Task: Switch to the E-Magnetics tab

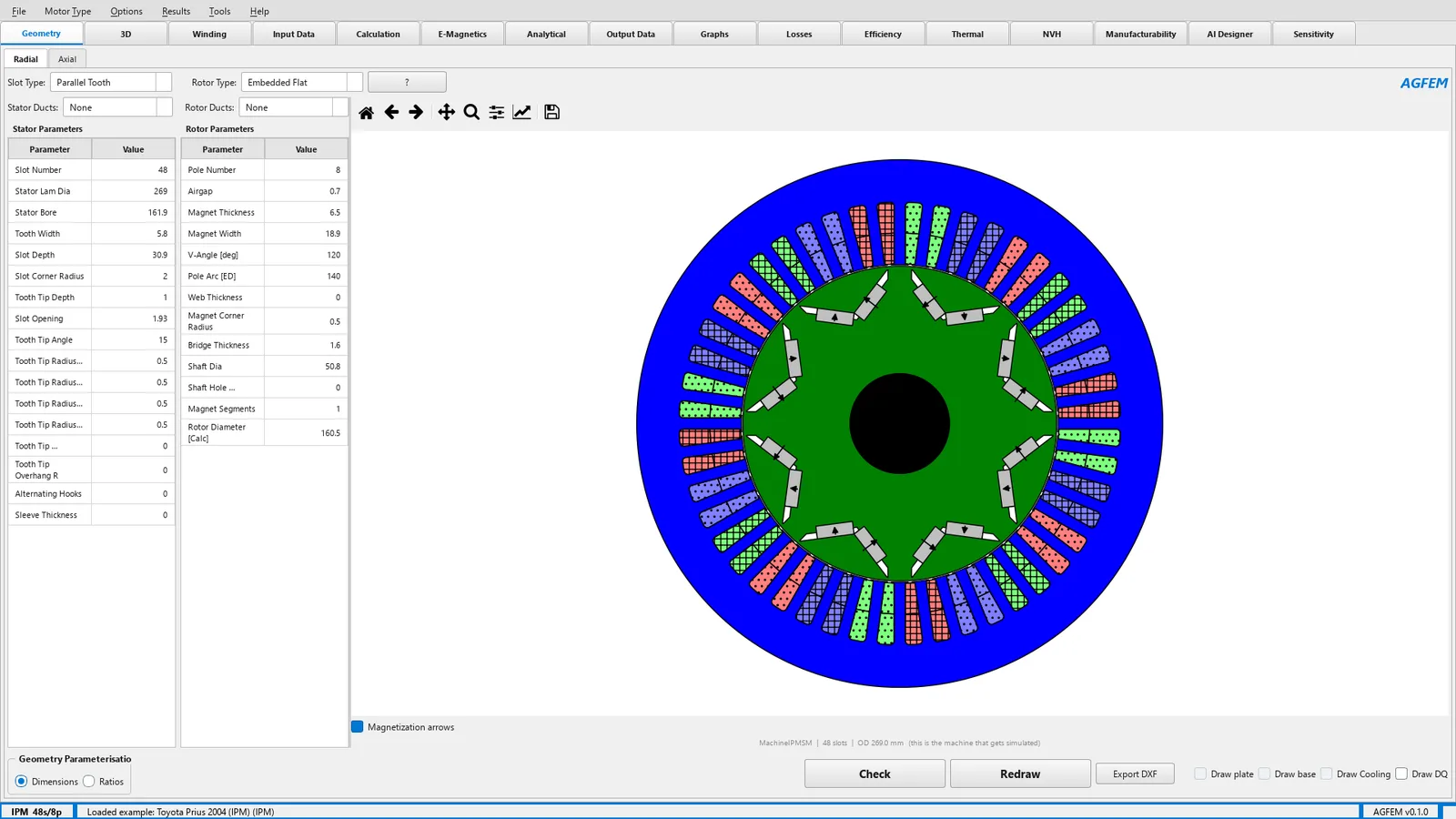Action: [x=462, y=35]
